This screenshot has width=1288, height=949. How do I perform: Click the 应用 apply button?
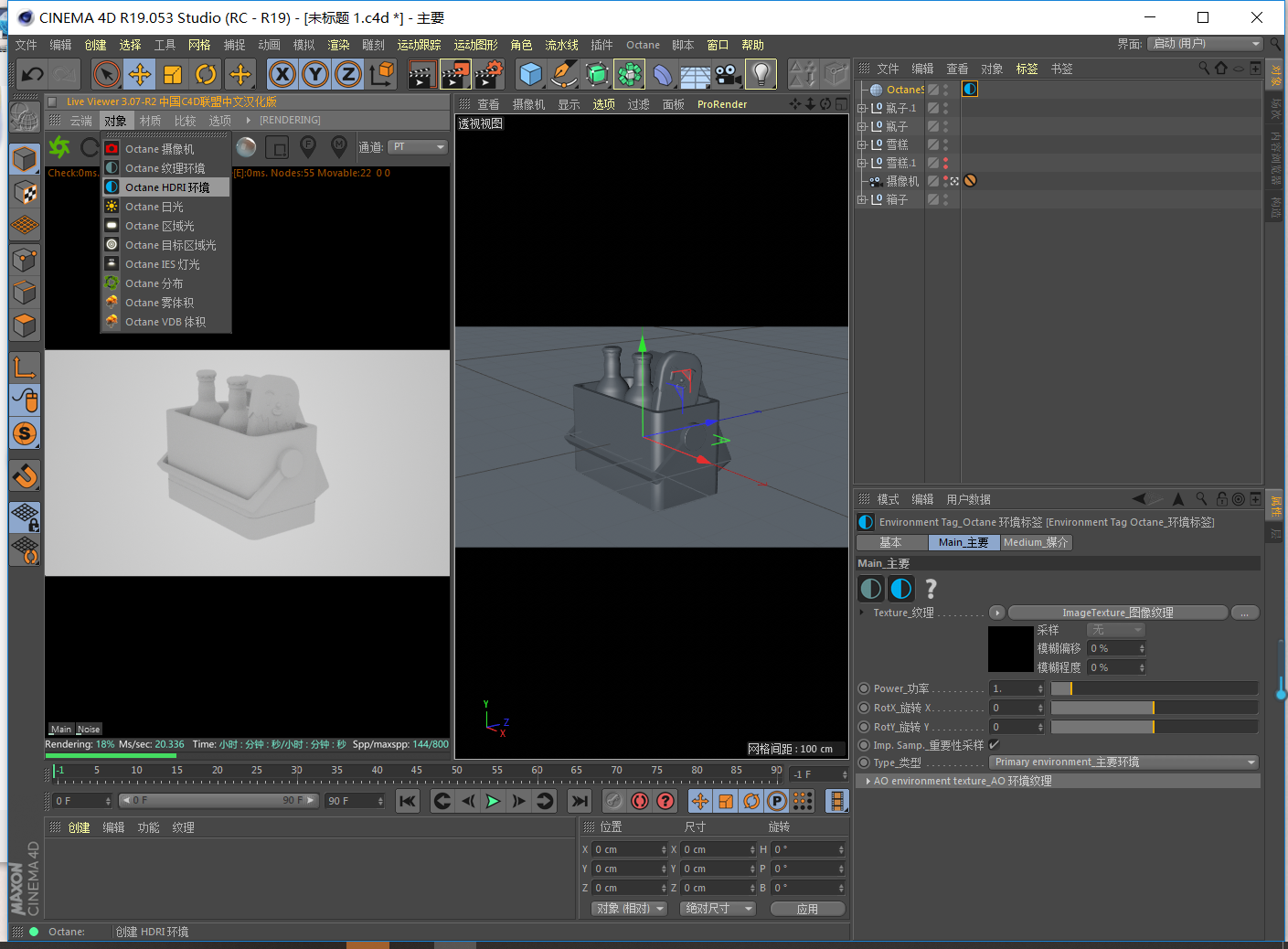point(807,909)
